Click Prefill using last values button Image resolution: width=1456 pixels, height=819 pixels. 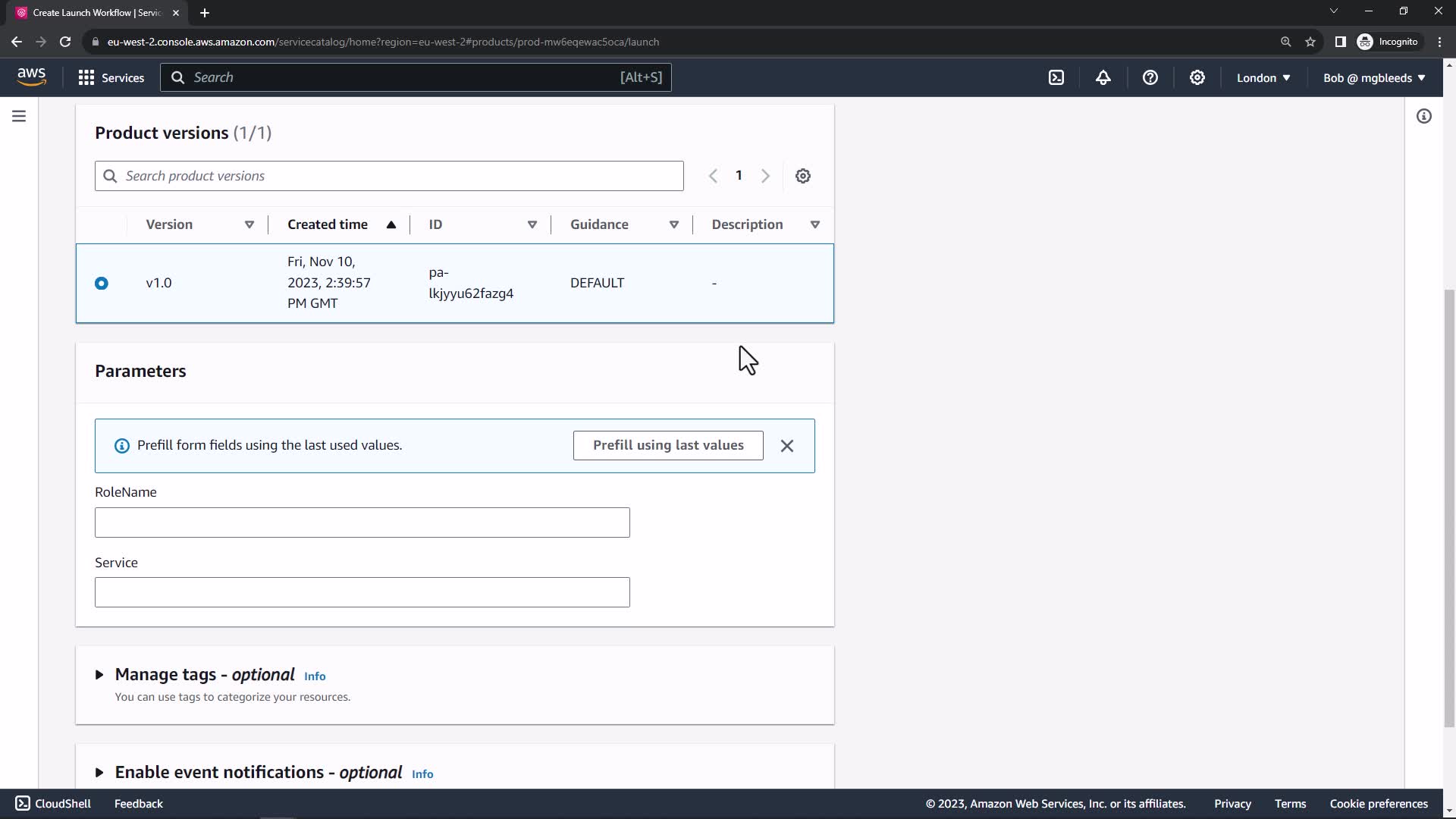point(668,445)
